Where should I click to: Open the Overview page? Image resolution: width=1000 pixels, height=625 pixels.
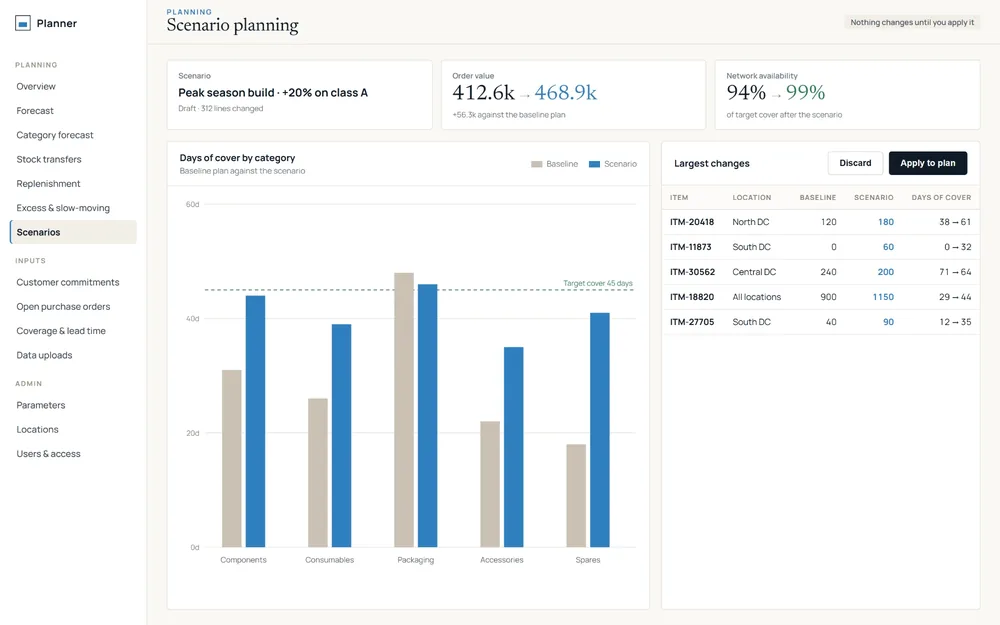click(36, 87)
